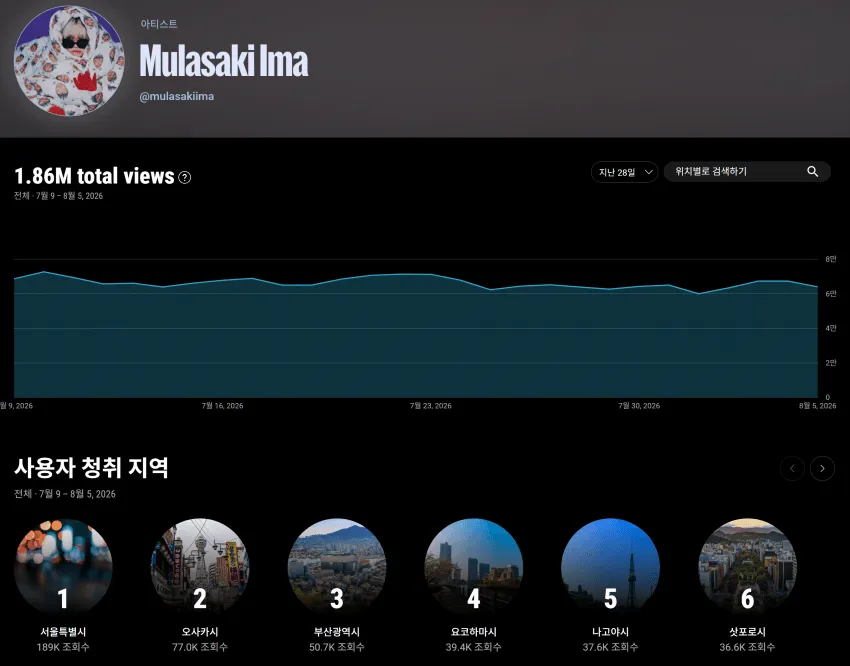Click the 나고야시 city name

click(x=610, y=632)
